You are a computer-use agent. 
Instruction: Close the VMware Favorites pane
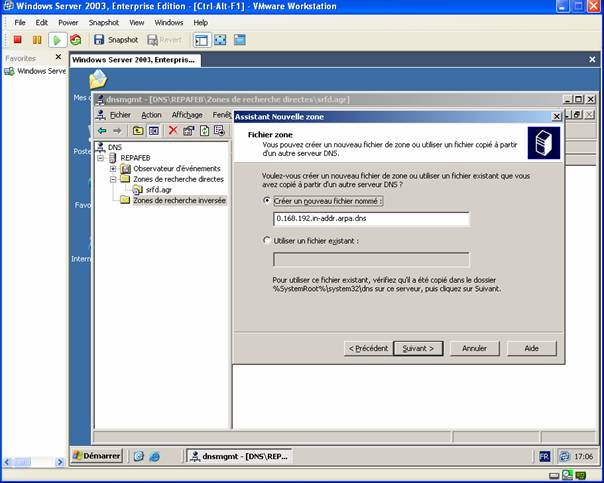58,57
